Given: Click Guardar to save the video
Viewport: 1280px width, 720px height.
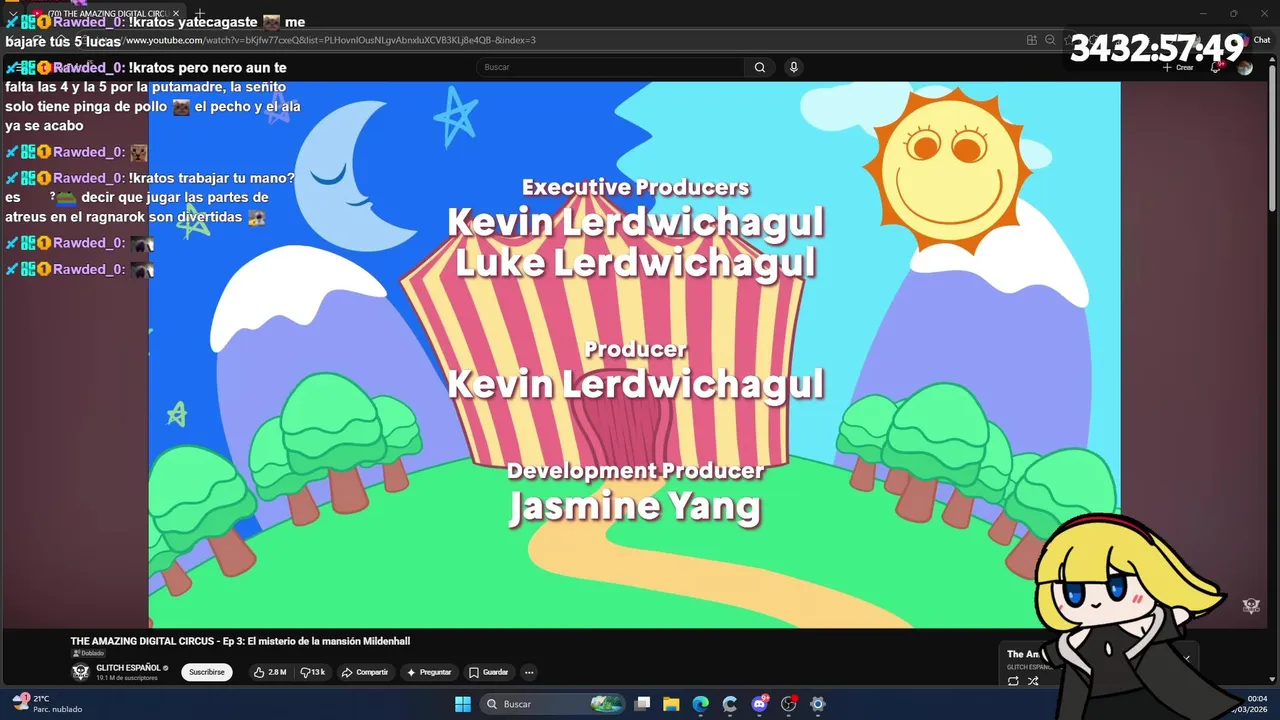Looking at the screenshot, I should (489, 672).
